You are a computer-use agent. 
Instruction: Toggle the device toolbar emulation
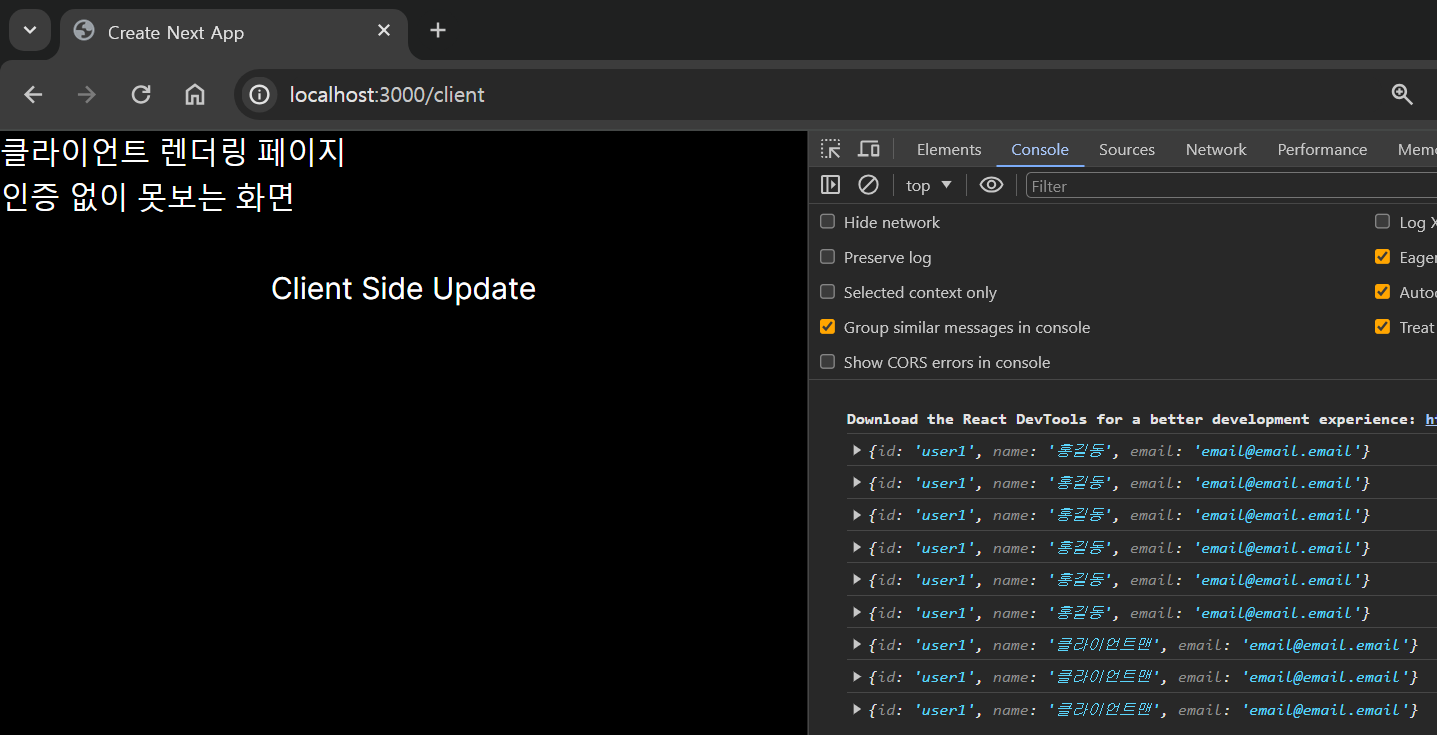click(x=868, y=148)
